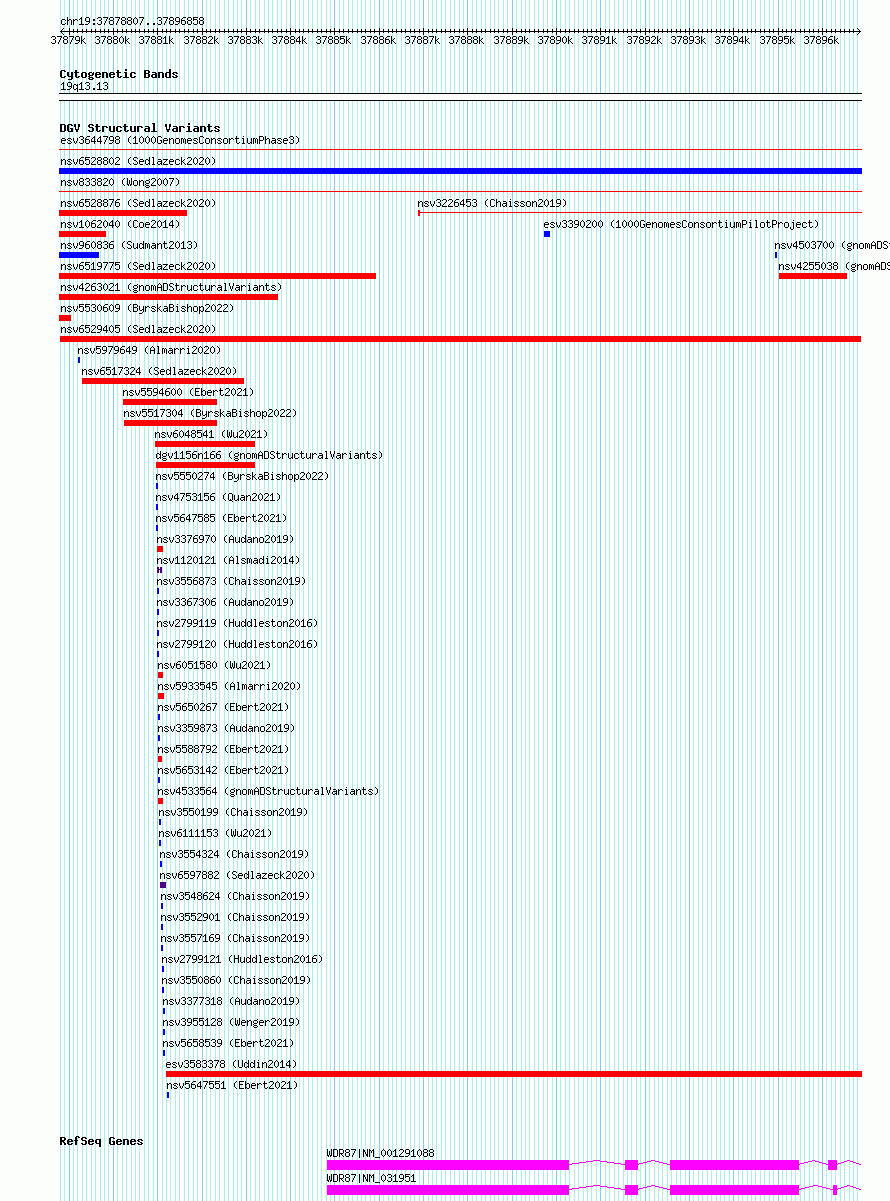Click nsv3955128 (Wenger2019) label
Image resolution: width=890 pixels, height=1201 pixels.
[x=231, y=1023]
